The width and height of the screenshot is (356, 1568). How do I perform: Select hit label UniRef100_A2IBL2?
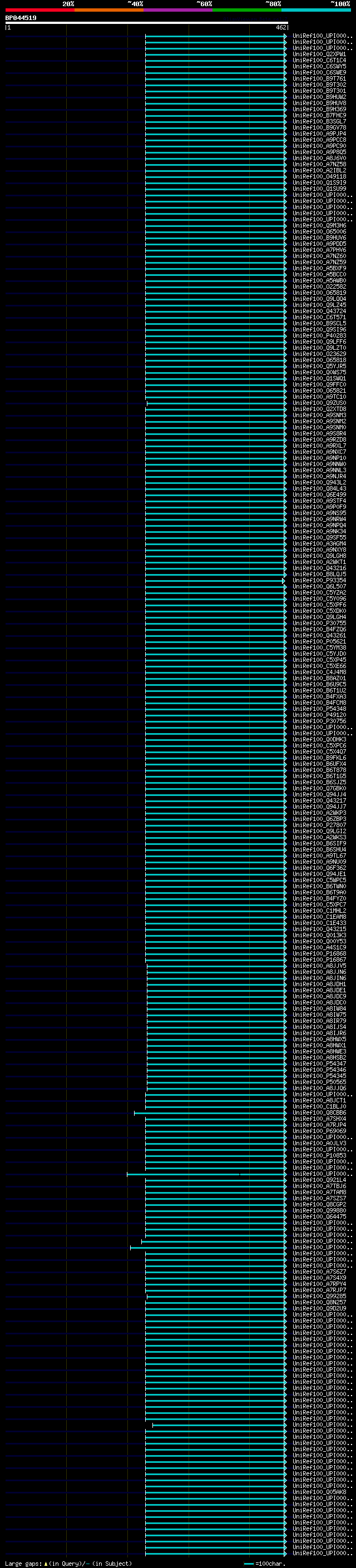point(319,170)
